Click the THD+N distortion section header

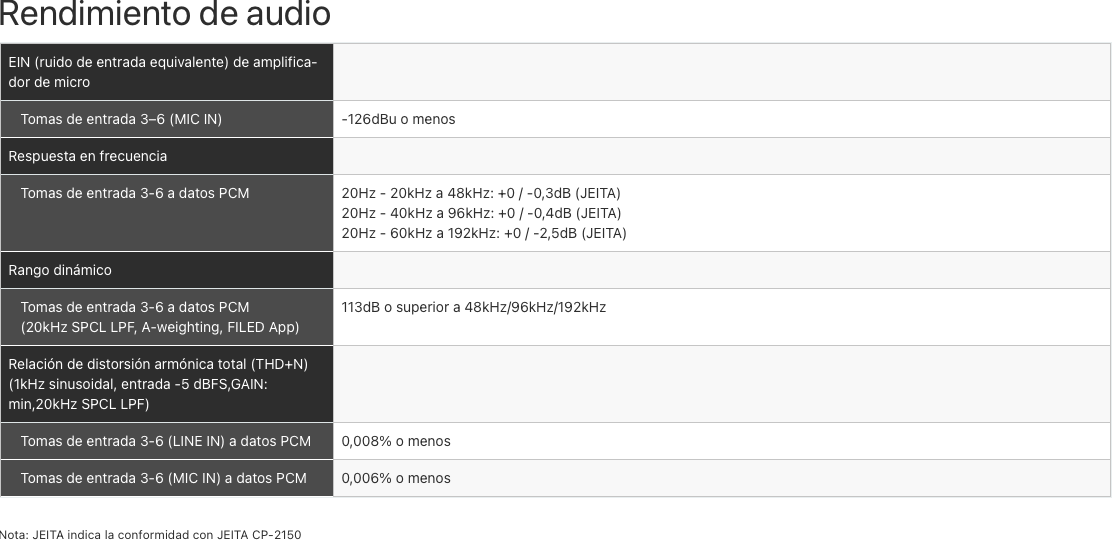[x=158, y=384]
